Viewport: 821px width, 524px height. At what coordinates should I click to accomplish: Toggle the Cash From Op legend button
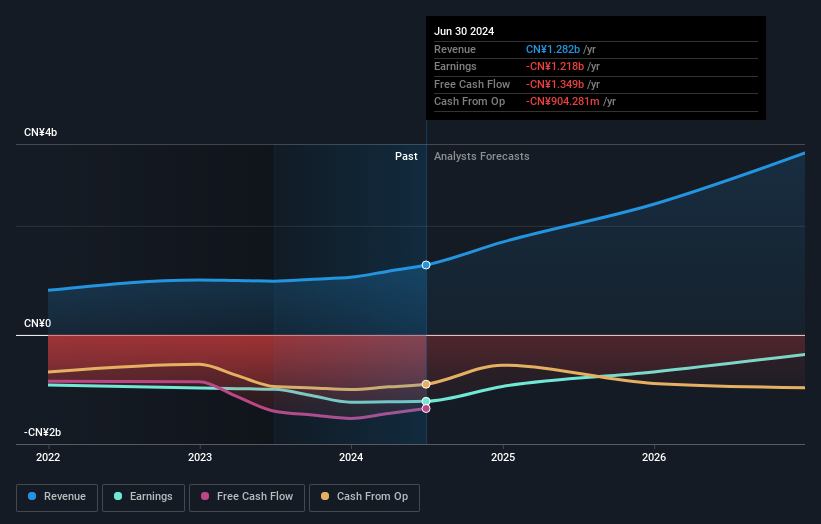point(364,497)
